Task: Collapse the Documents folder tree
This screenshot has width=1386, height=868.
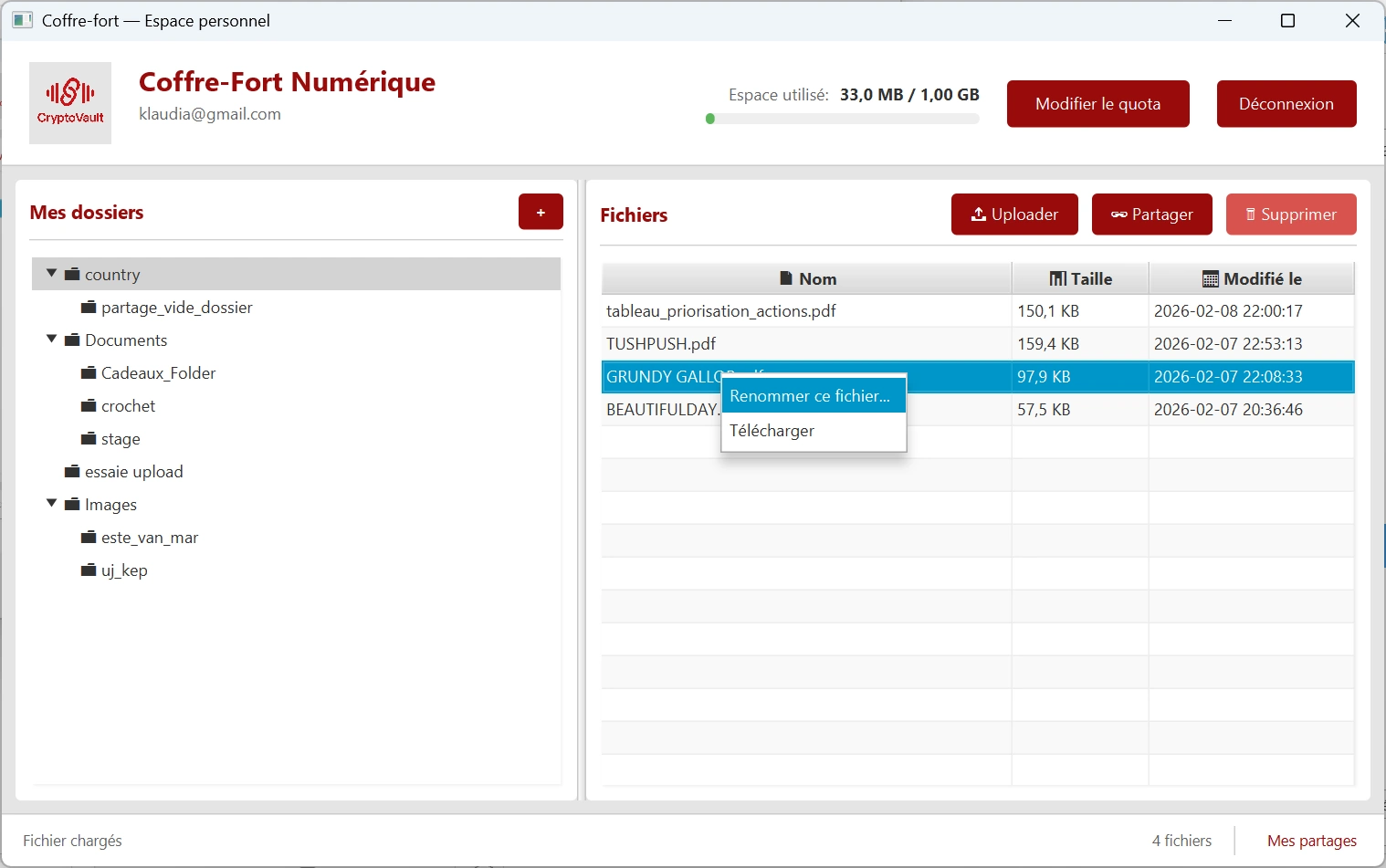Action: [51, 340]
